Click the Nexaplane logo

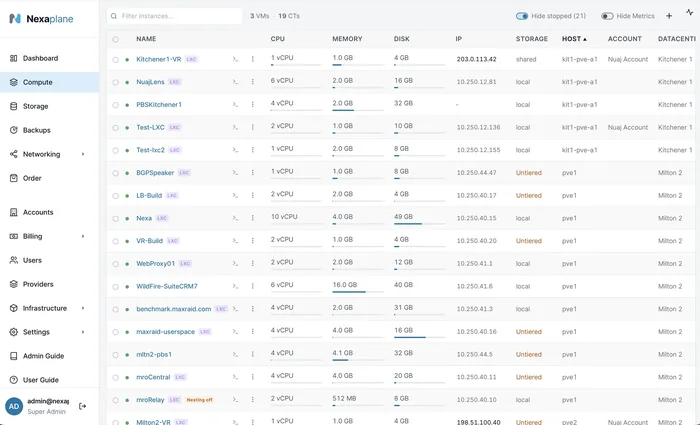pyautogui.click(x=41, y=19)
